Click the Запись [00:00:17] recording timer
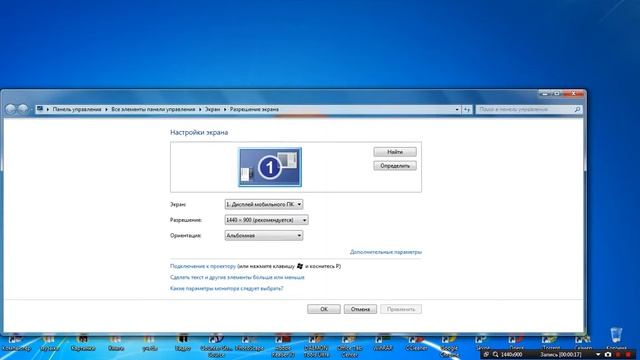 tap(561, 355)
